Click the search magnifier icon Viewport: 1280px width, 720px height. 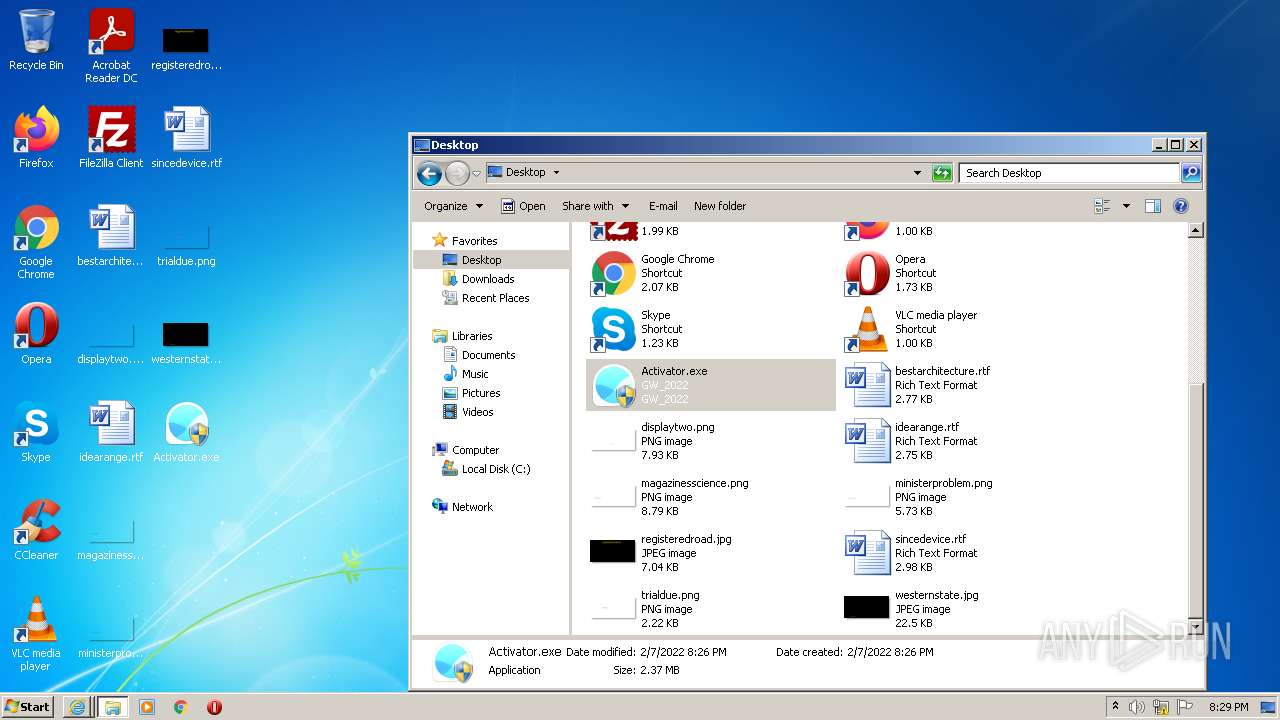[1190, 173]
